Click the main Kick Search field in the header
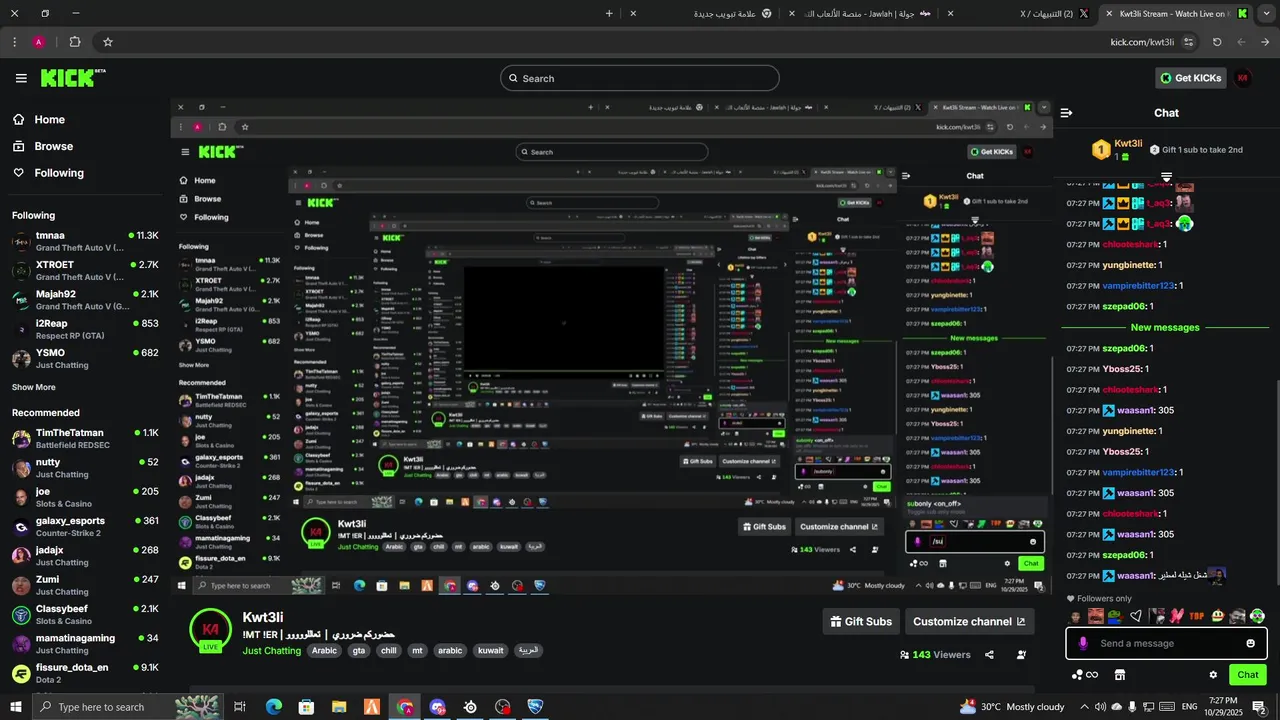Screen dimensions: 1280x720 640,78
